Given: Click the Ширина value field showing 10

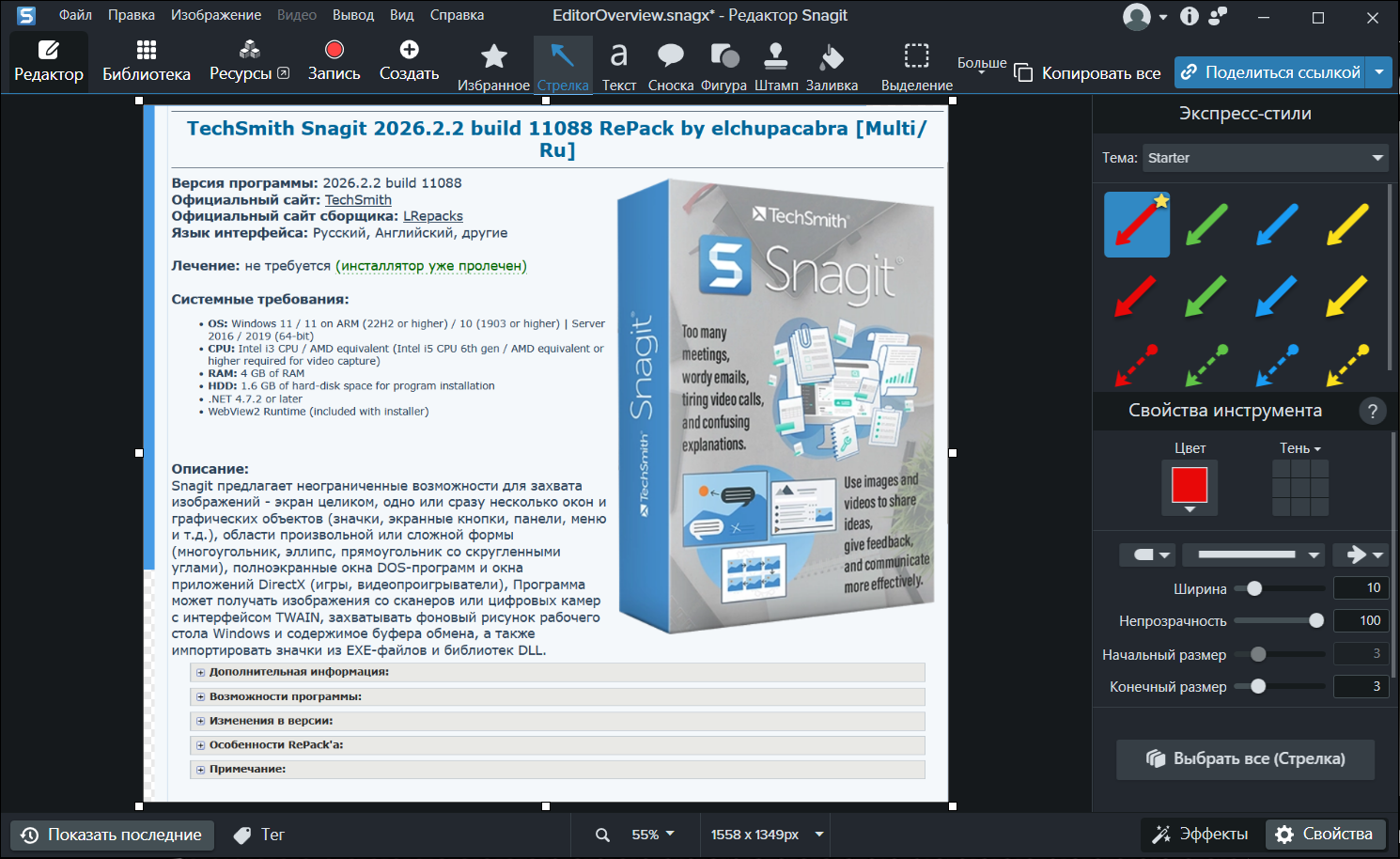Looking at the screenshot, I should (1361, 587).
